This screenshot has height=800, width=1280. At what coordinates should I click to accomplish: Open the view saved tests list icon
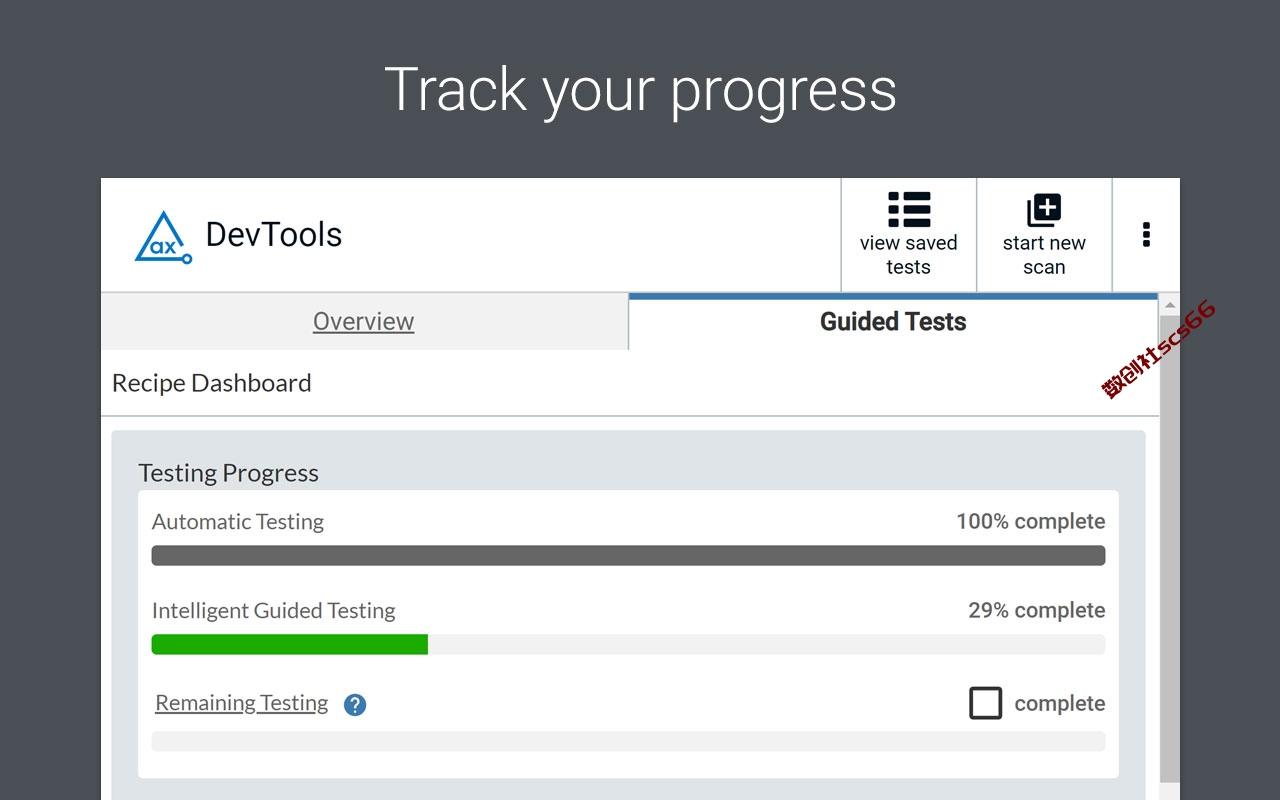click(909, 210)
